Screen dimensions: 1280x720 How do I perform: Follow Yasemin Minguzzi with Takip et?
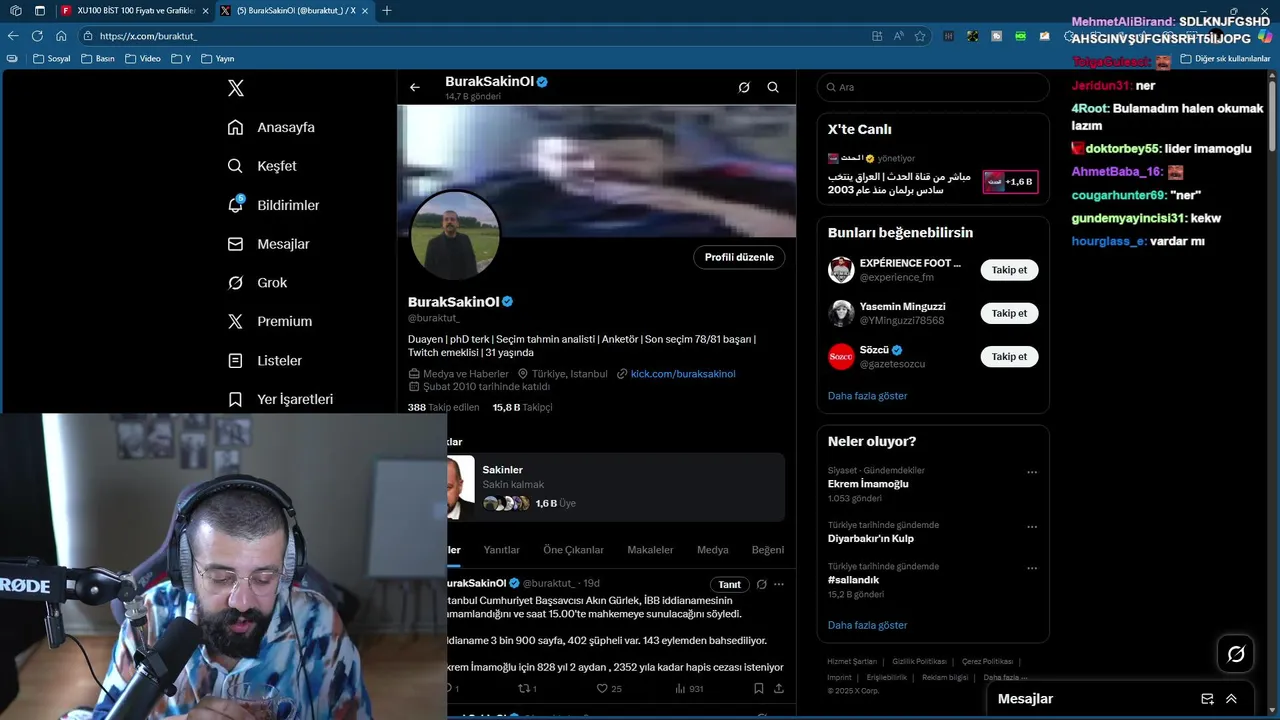point(1009,313)
